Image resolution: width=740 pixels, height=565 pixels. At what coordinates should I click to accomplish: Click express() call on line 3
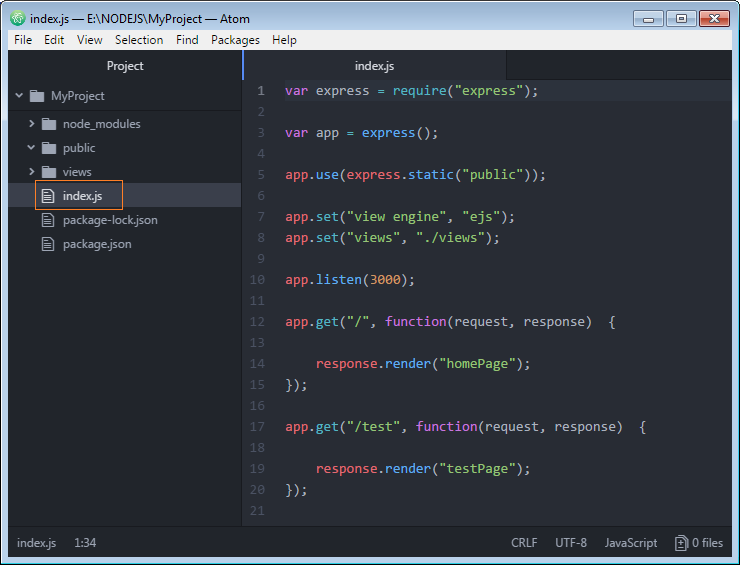coord(396,133)
